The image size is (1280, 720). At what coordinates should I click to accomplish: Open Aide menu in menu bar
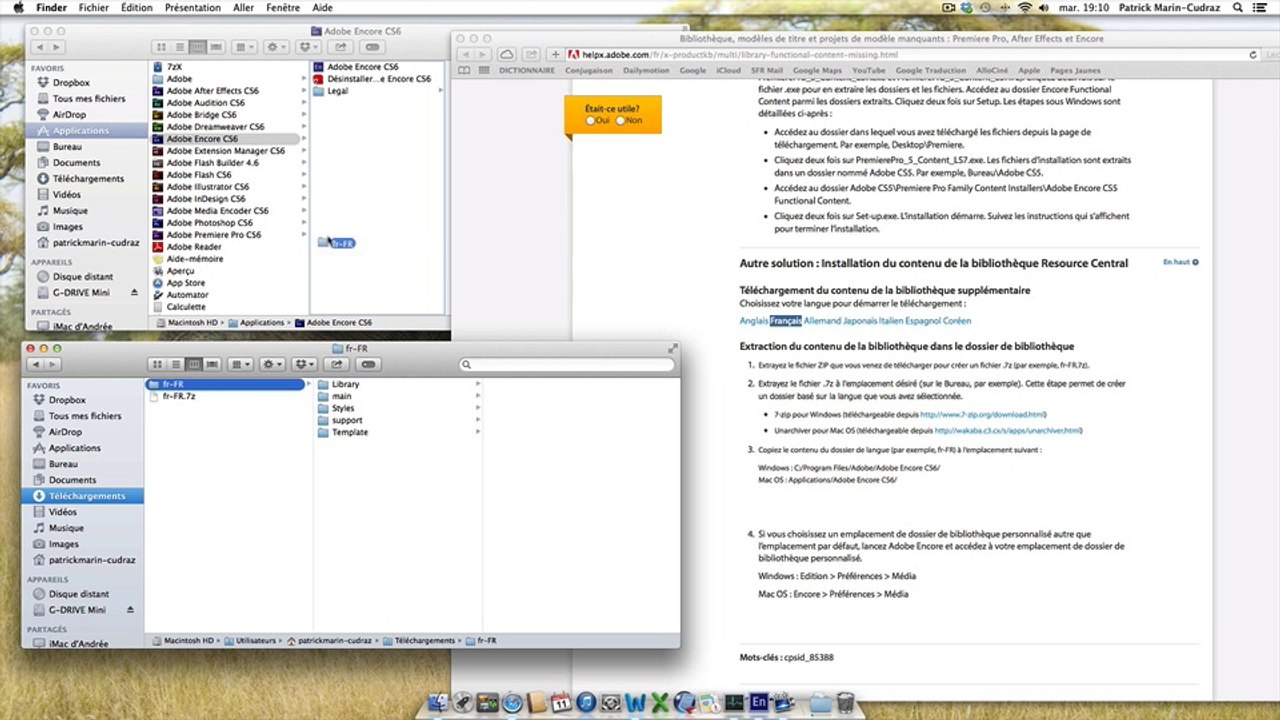pyautogui.click(x=322, y=8)
